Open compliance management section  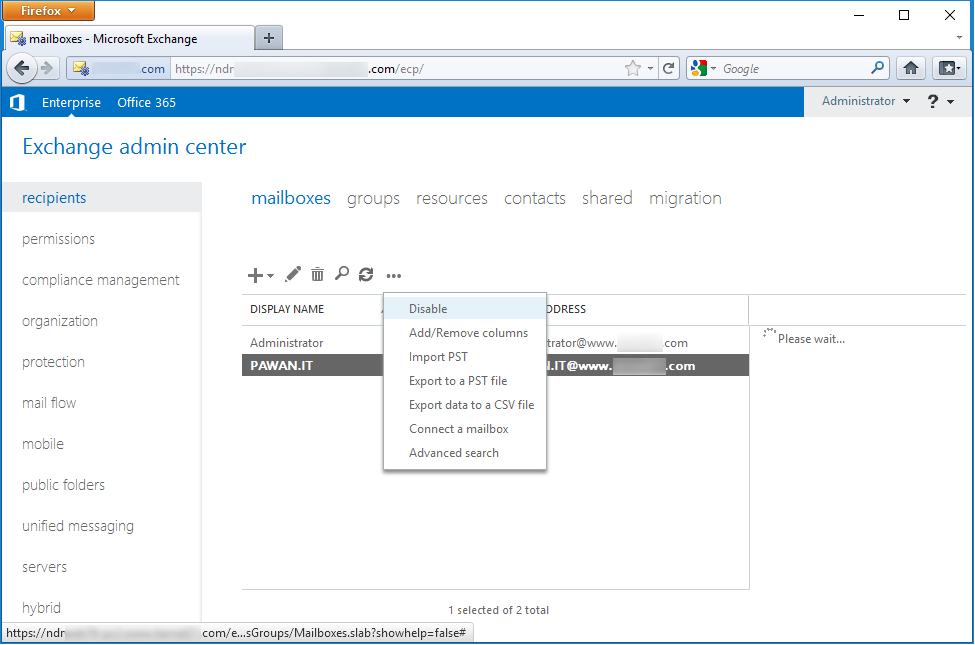(102, 280)
